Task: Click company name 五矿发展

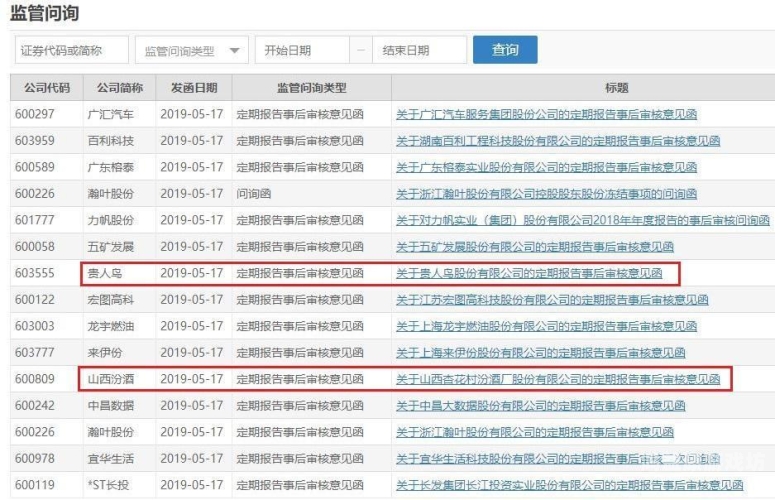Action: coord(111,247)
